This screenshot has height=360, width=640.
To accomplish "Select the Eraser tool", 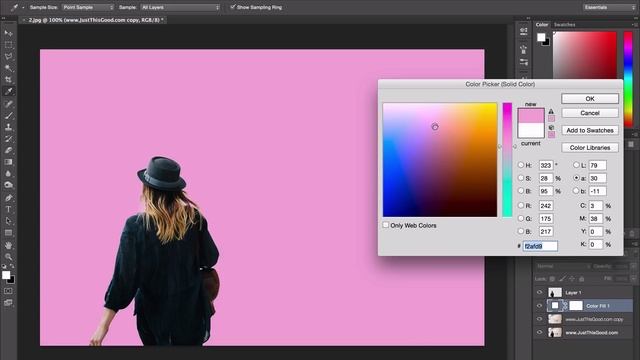I will click(8, 150).
